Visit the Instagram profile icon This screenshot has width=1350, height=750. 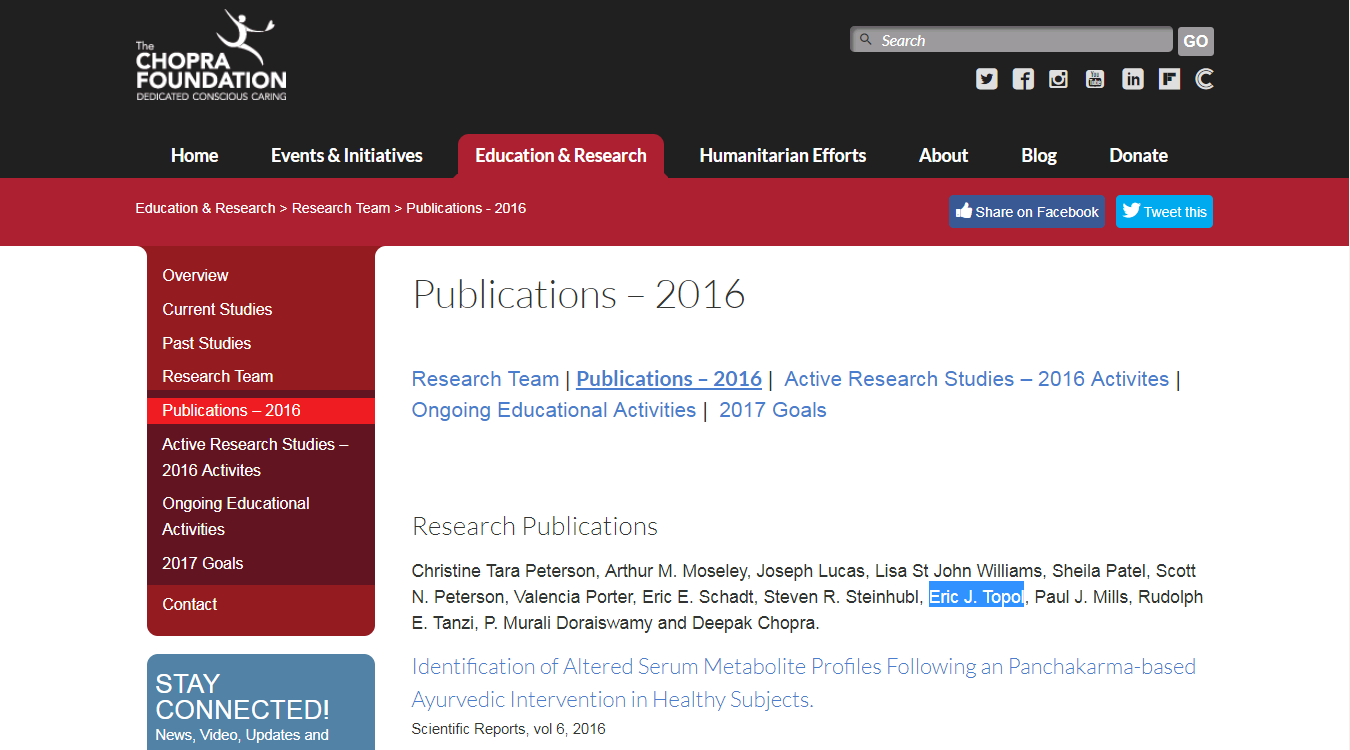1059,79
